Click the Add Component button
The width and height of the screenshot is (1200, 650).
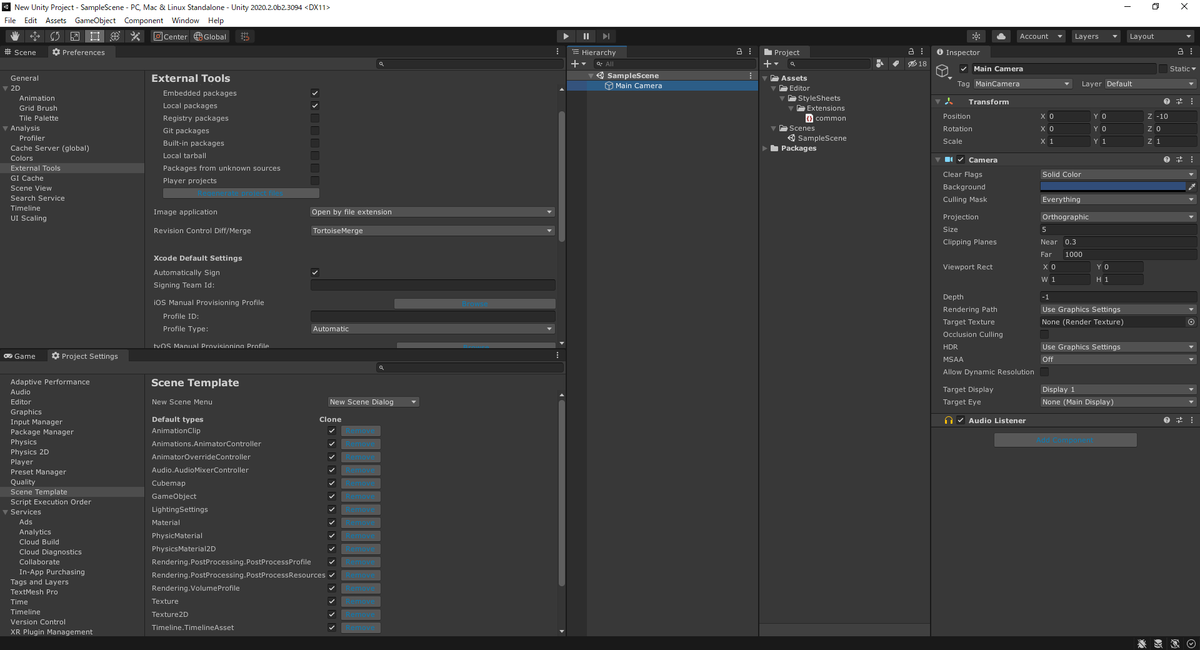(x=1065, y=440)
